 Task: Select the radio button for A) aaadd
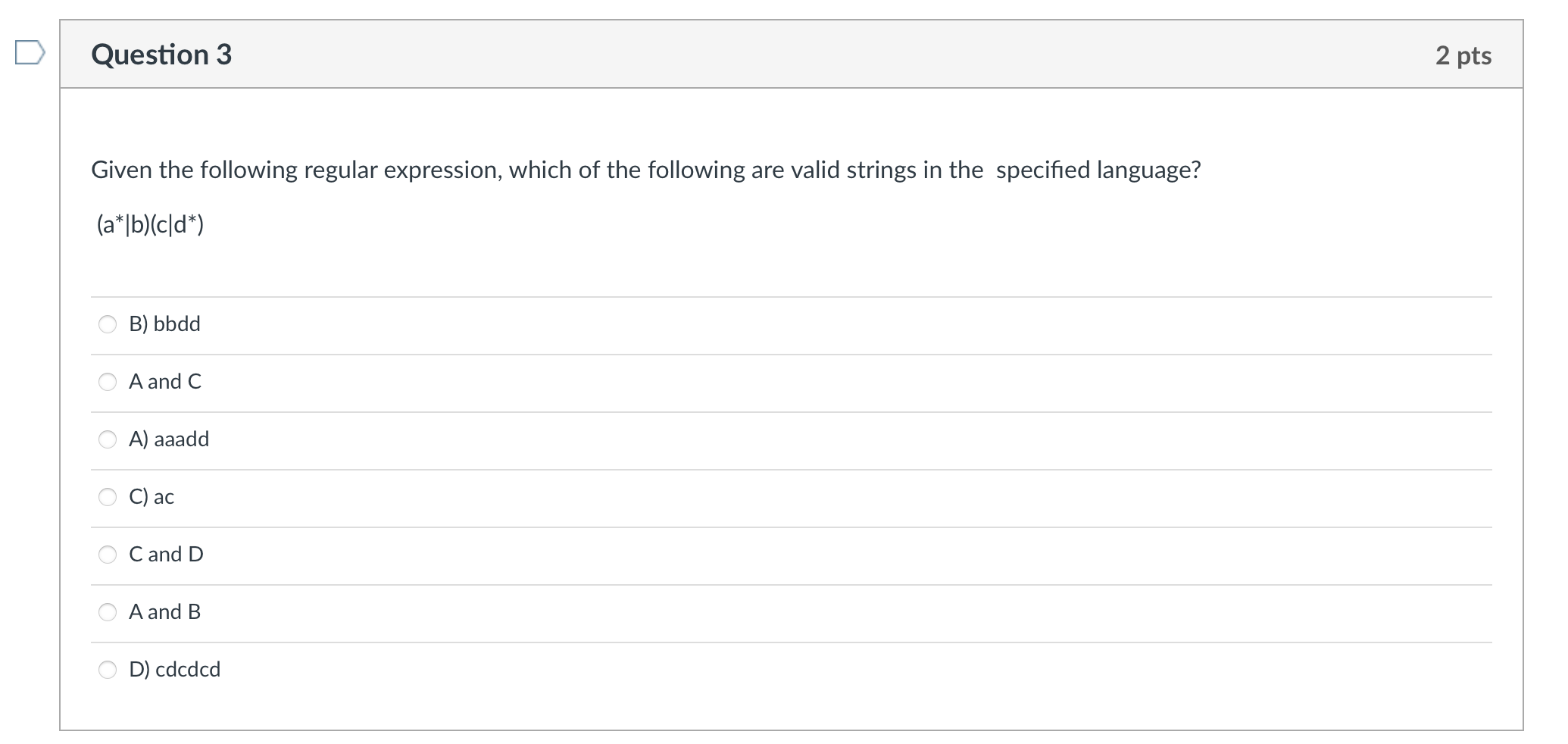tap(108, 439)
